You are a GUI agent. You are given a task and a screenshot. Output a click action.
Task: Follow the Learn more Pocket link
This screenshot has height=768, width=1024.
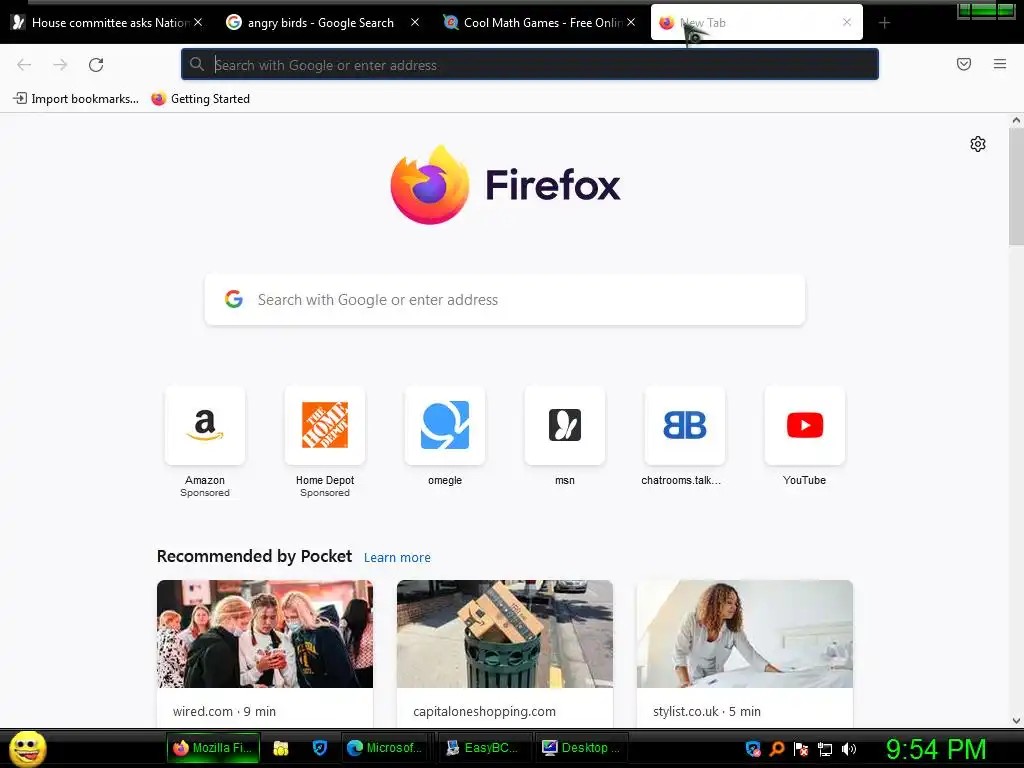397,558
